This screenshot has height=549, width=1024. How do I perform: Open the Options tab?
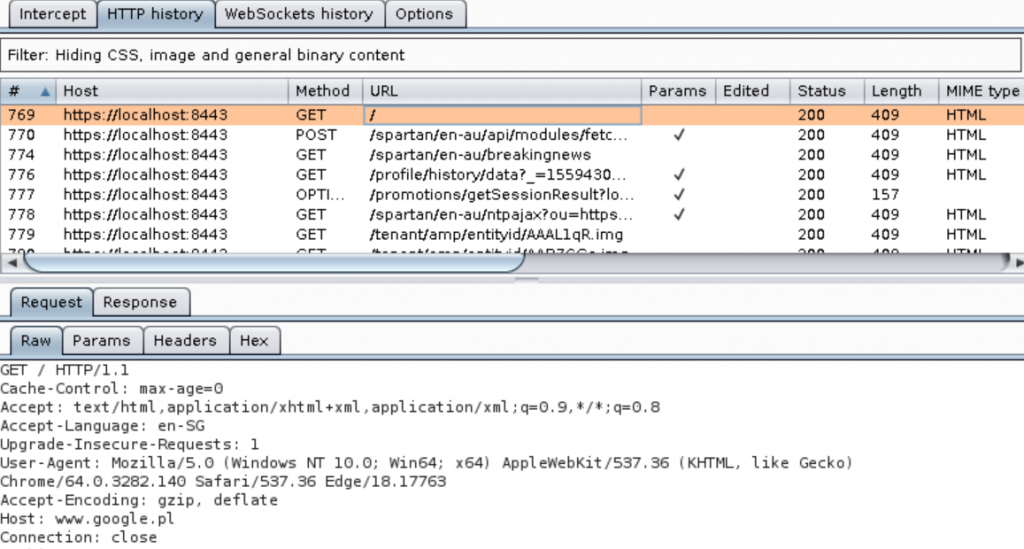tap(424, 14)
